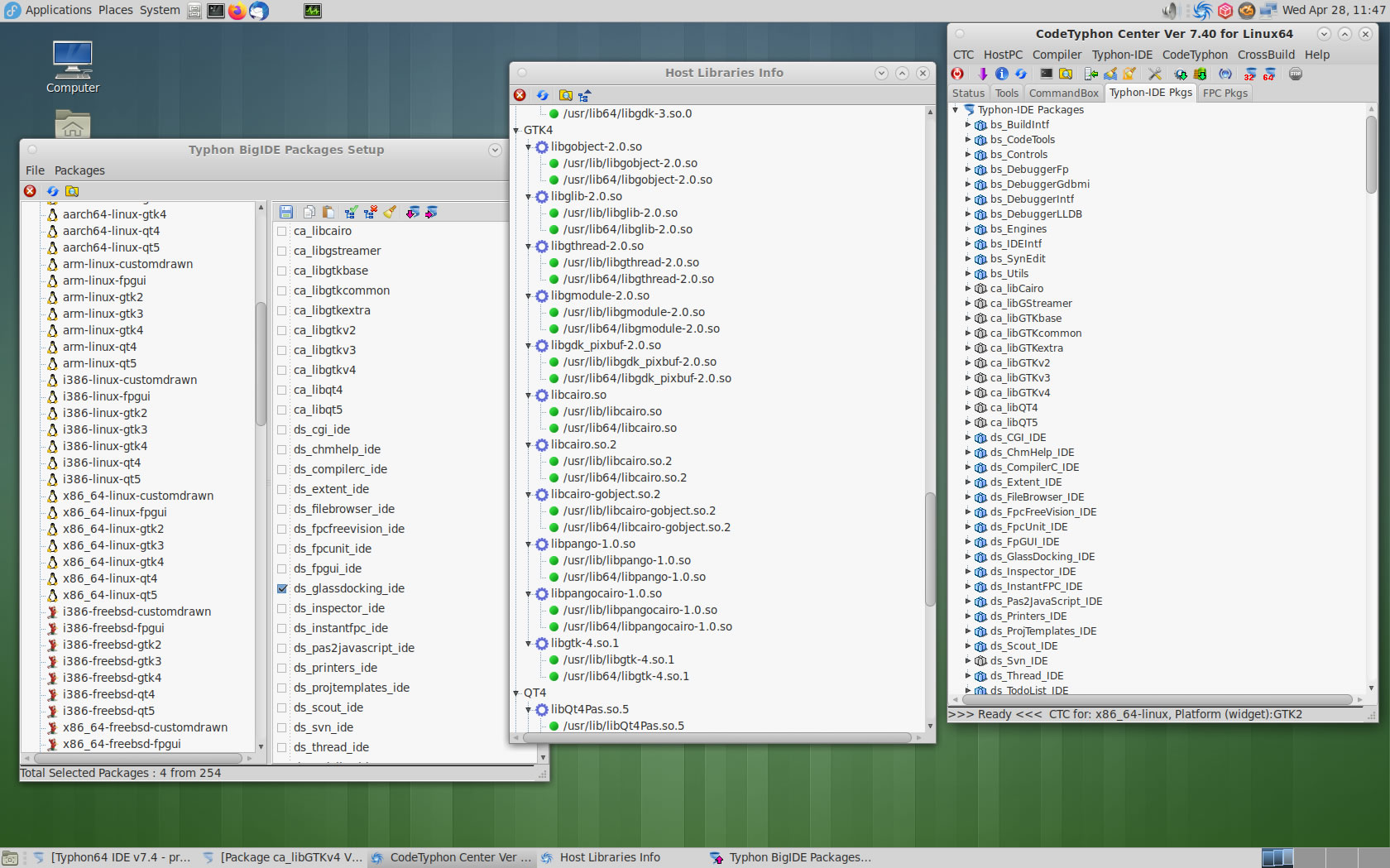
Task: Click the copy icon in BigIDE Packages toolbar
Action: [x=309, y=213]
